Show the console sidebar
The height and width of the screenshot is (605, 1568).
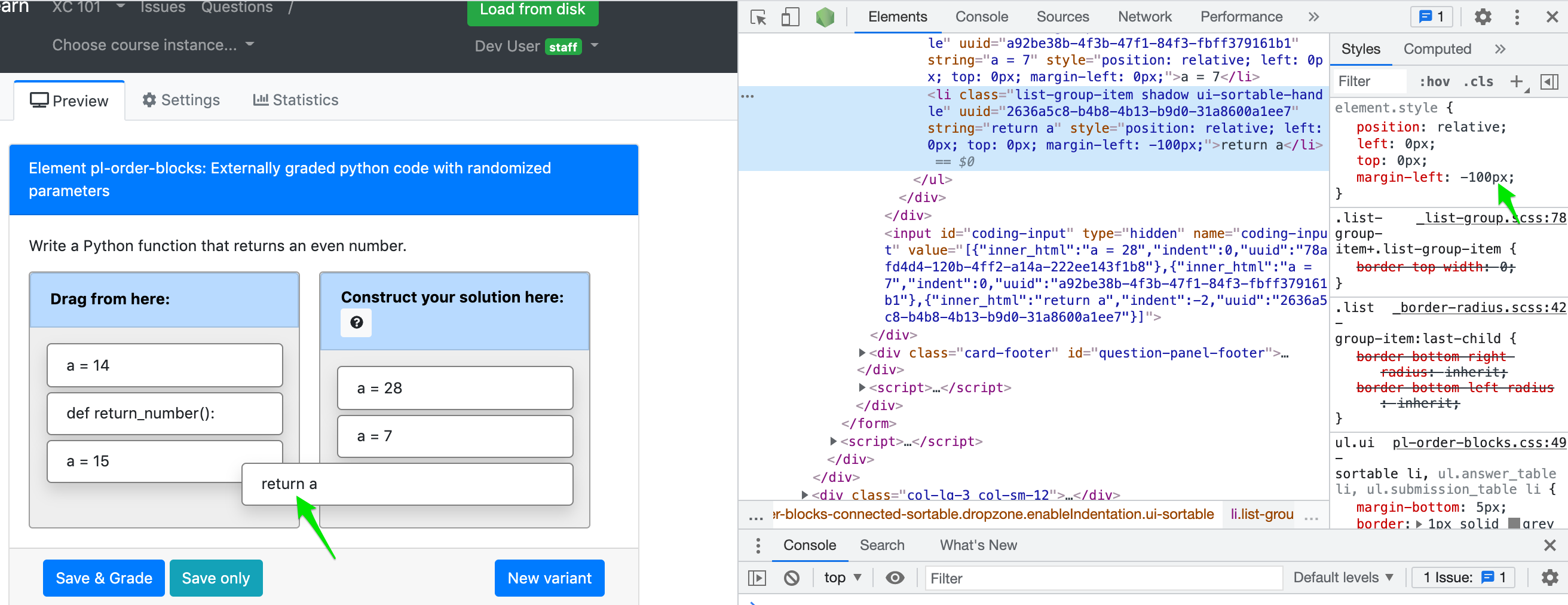tap(757, 577)
